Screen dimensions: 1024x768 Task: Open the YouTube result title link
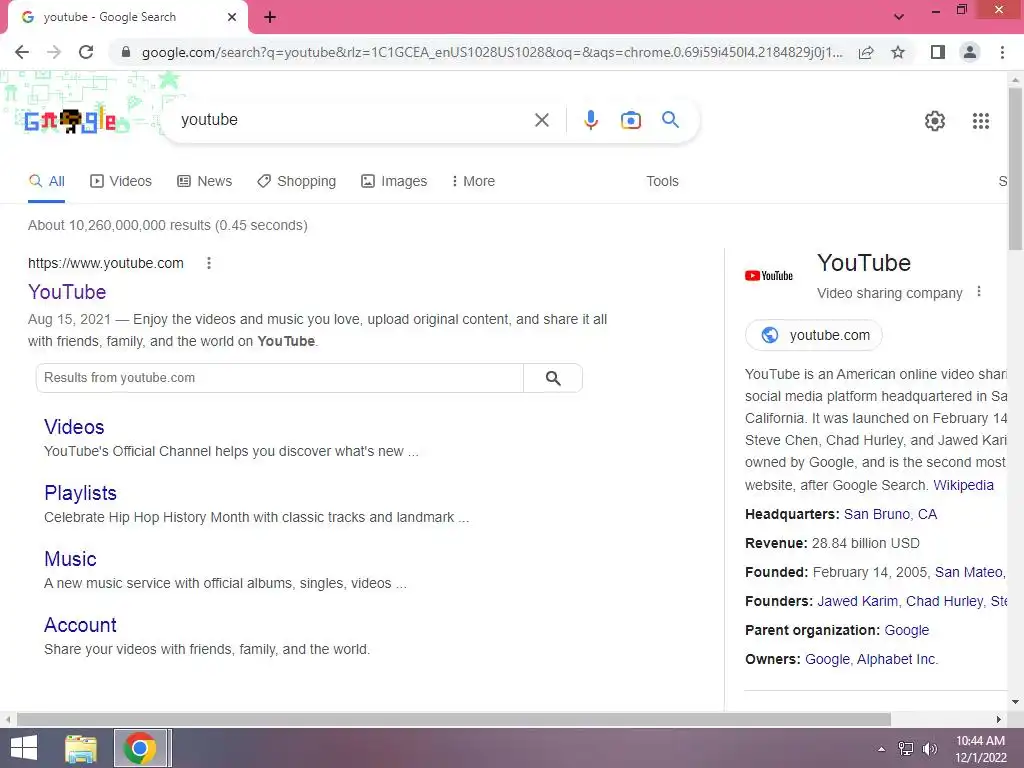[67, 292]
